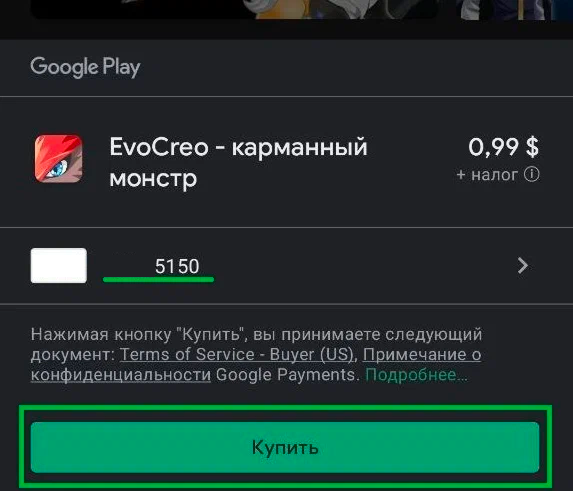Screen dimensions: 573x491
Task: Tap the card number ending 5150
Action: click(177, 266)
